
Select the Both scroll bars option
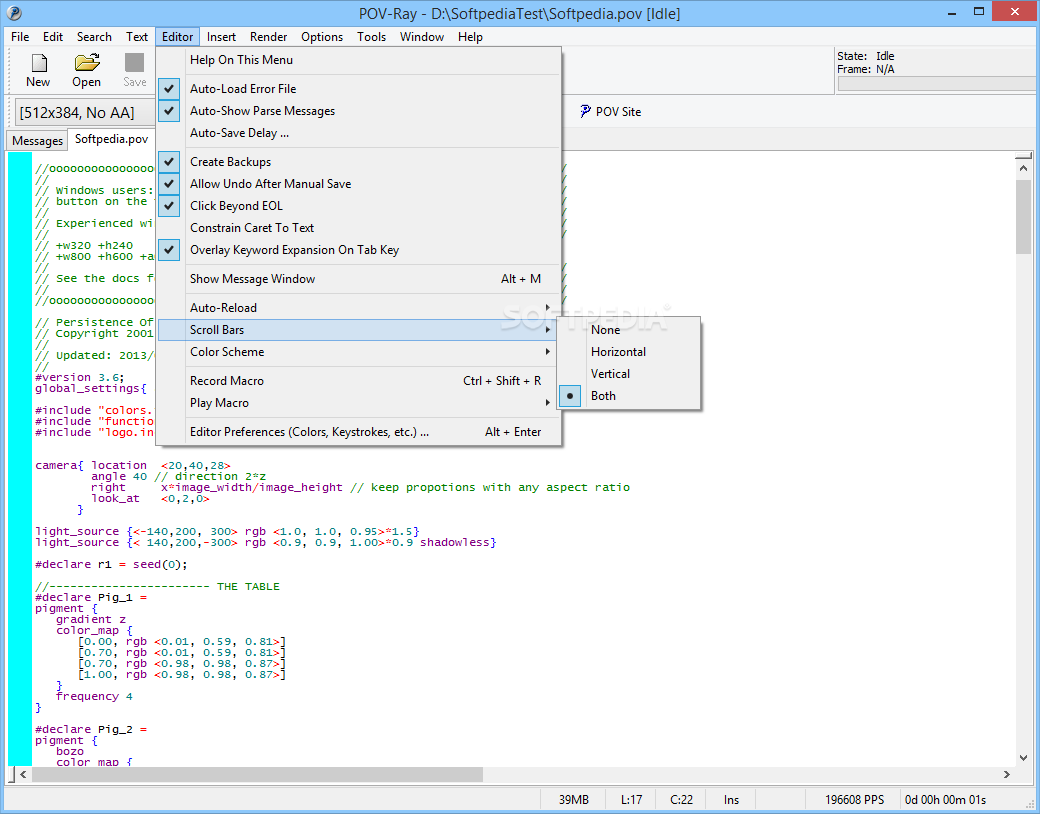point(629,395)
